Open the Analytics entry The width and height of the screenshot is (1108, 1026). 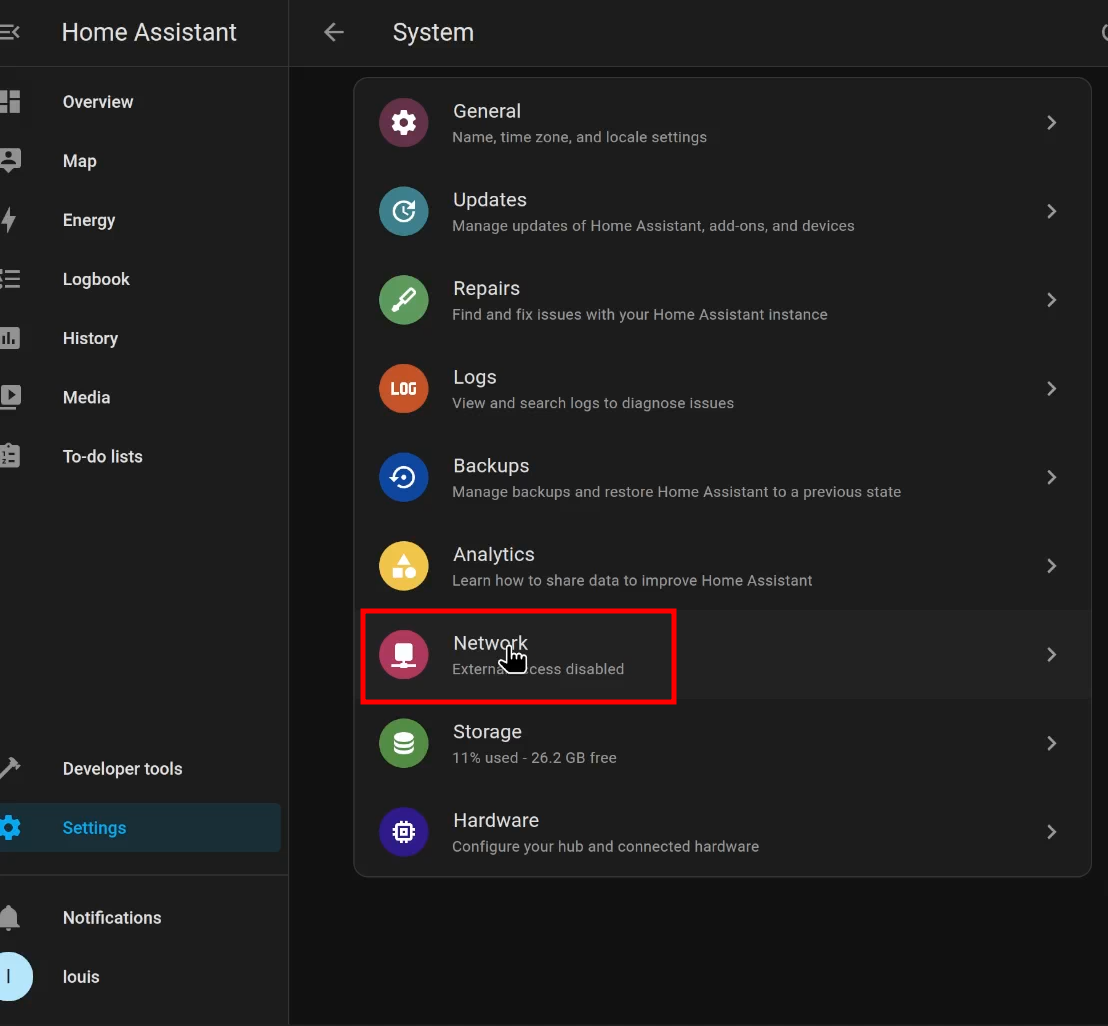(x=722, y=566)
